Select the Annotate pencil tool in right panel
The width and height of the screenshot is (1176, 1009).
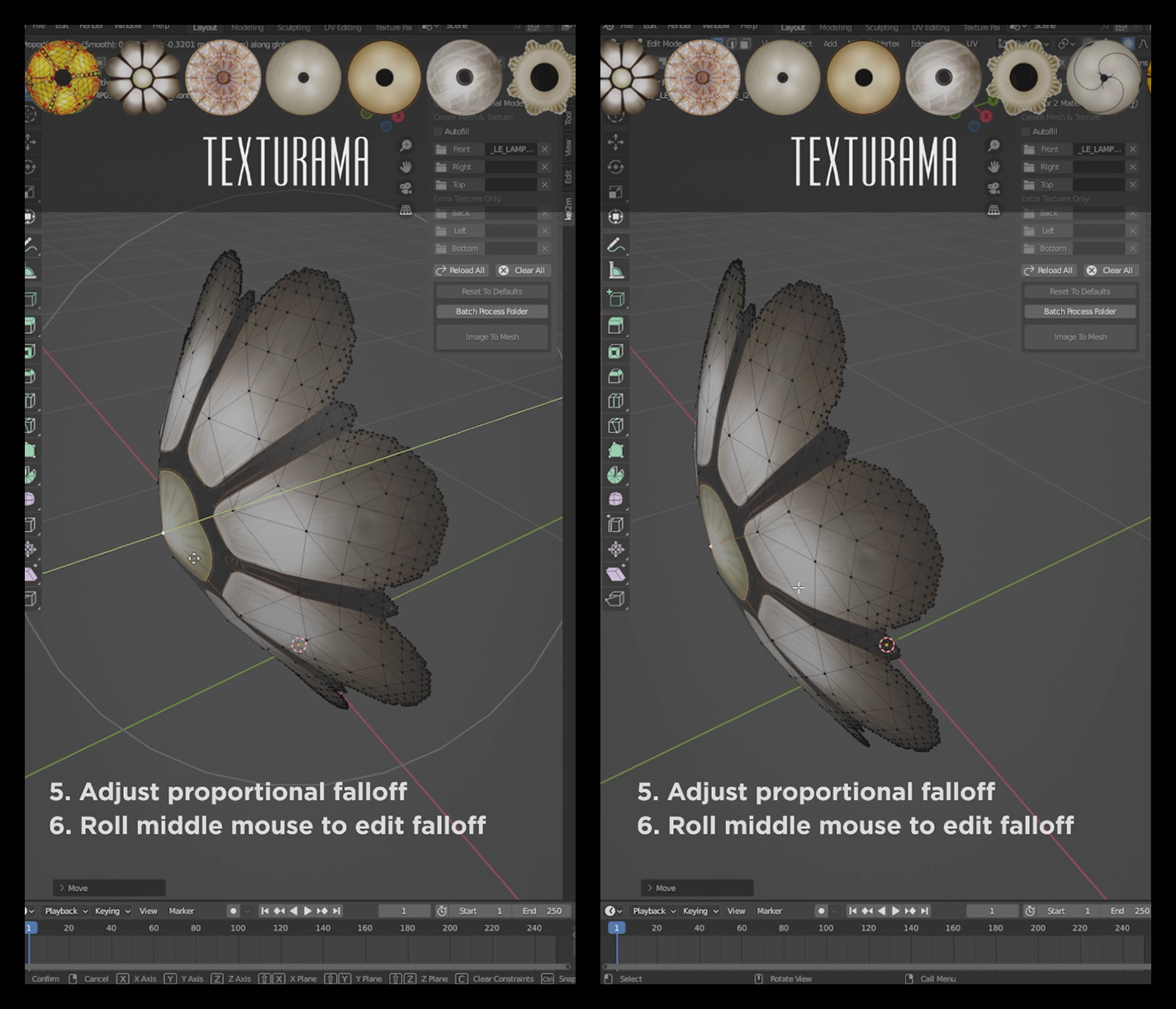[615, 245]
